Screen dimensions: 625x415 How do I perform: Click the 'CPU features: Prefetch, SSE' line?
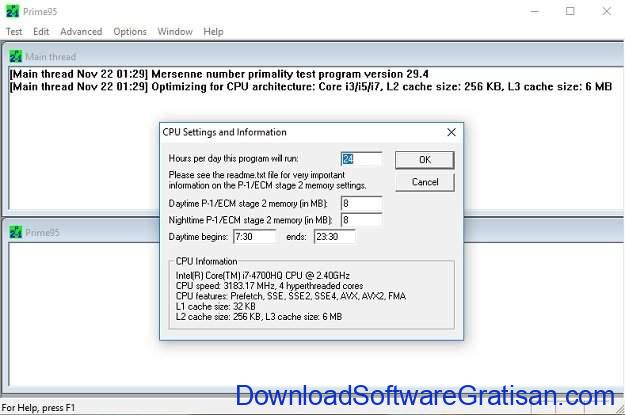pyautogui.click(x=291, y=296)
